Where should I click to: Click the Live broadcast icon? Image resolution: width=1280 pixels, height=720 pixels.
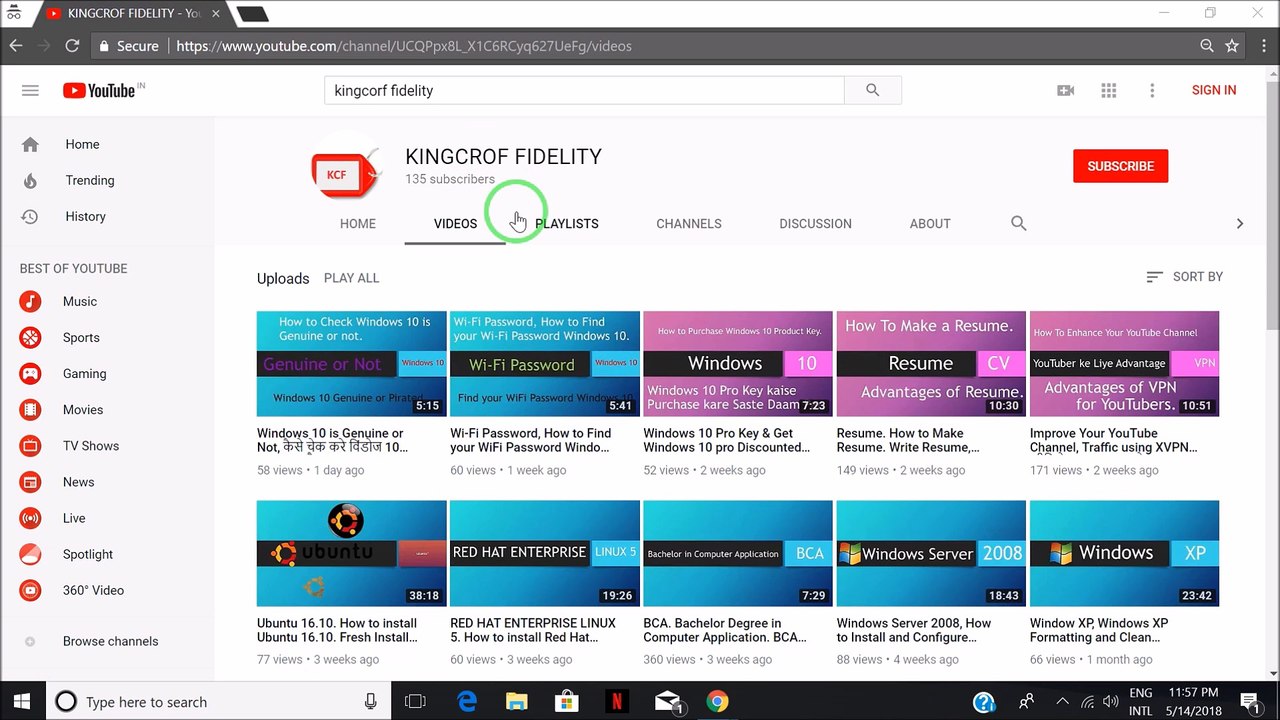[30, 517]
